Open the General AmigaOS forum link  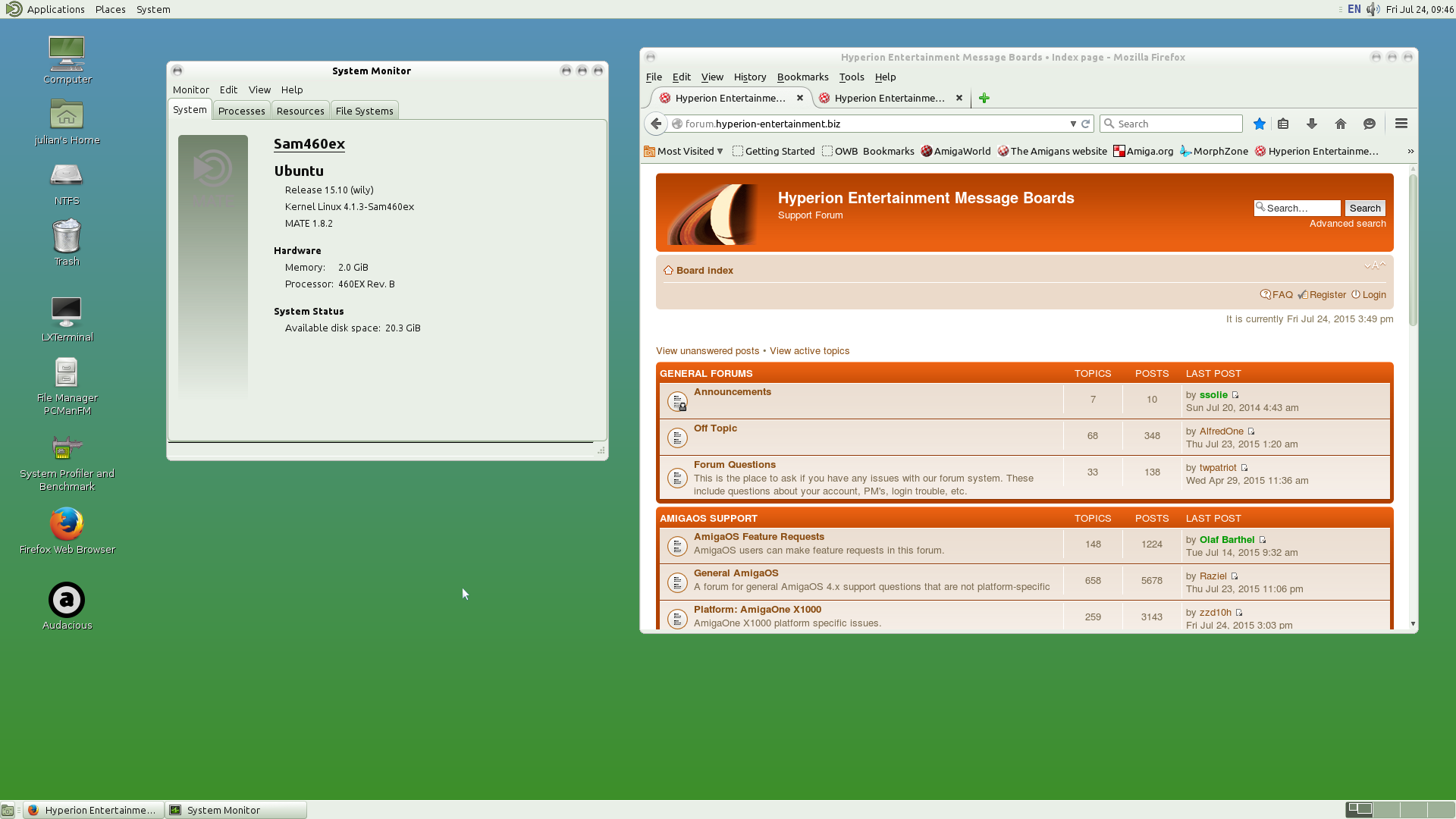pos(736,573)
